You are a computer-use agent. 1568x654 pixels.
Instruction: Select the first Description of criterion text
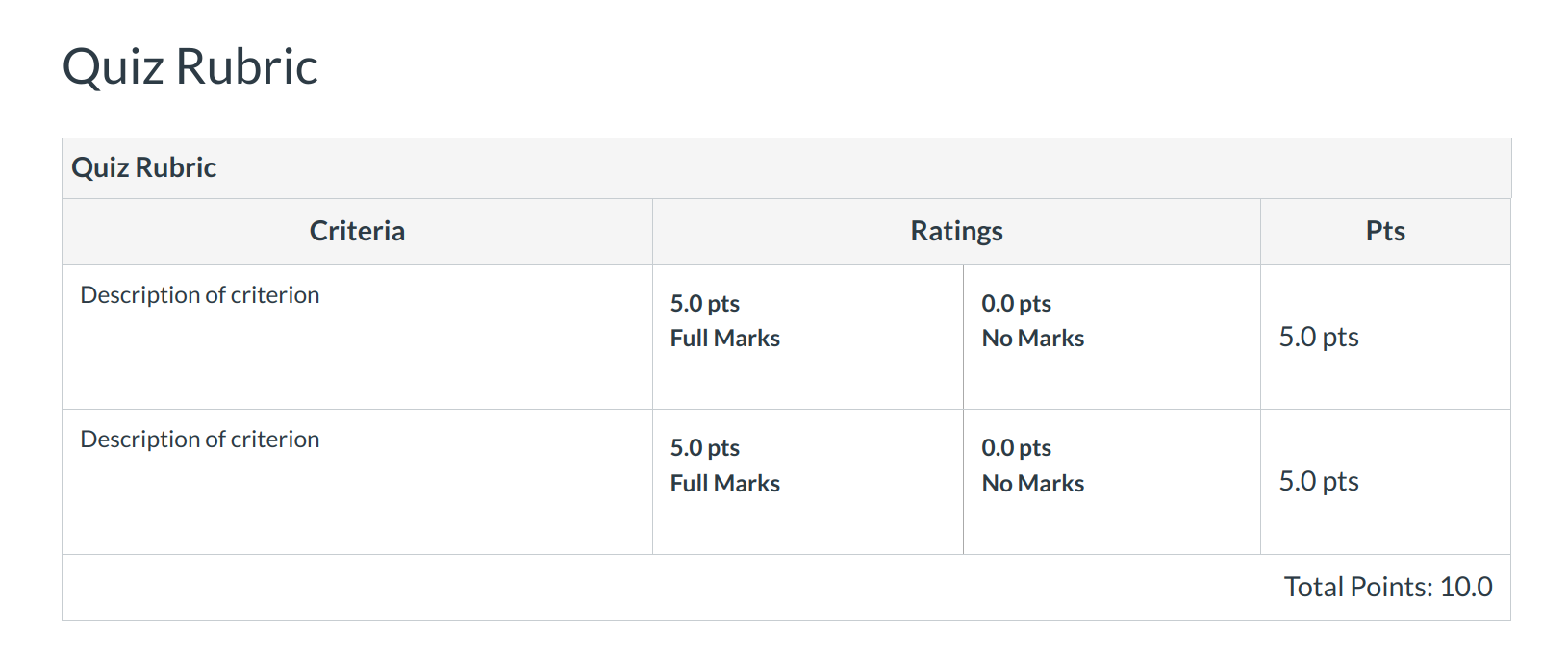pyautogui.click(x=200, y=295)
